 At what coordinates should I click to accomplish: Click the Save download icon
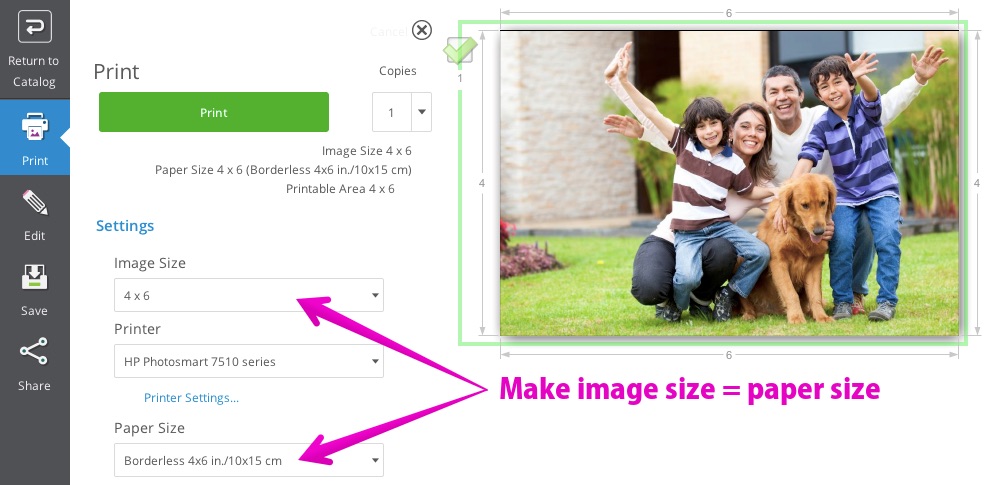click(x=35, y=277)
